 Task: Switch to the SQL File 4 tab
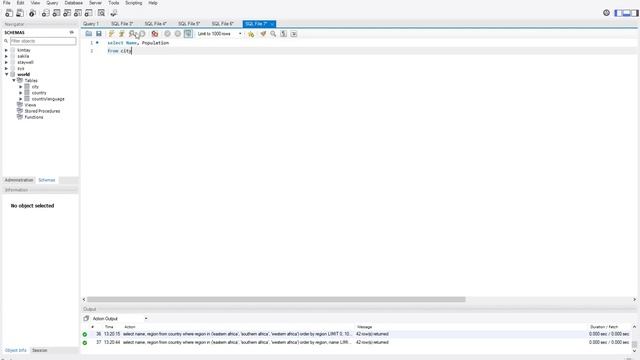coord(156,24)
